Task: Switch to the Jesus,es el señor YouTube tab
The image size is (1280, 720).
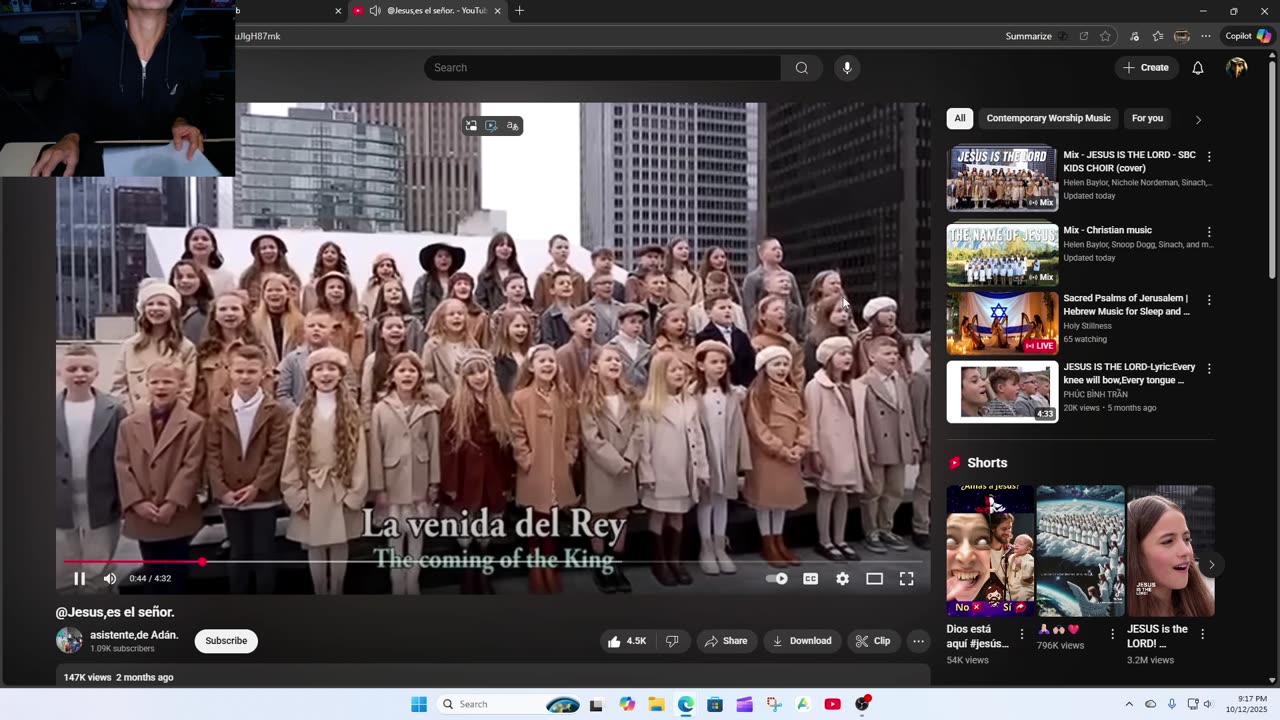Action: 428,11
